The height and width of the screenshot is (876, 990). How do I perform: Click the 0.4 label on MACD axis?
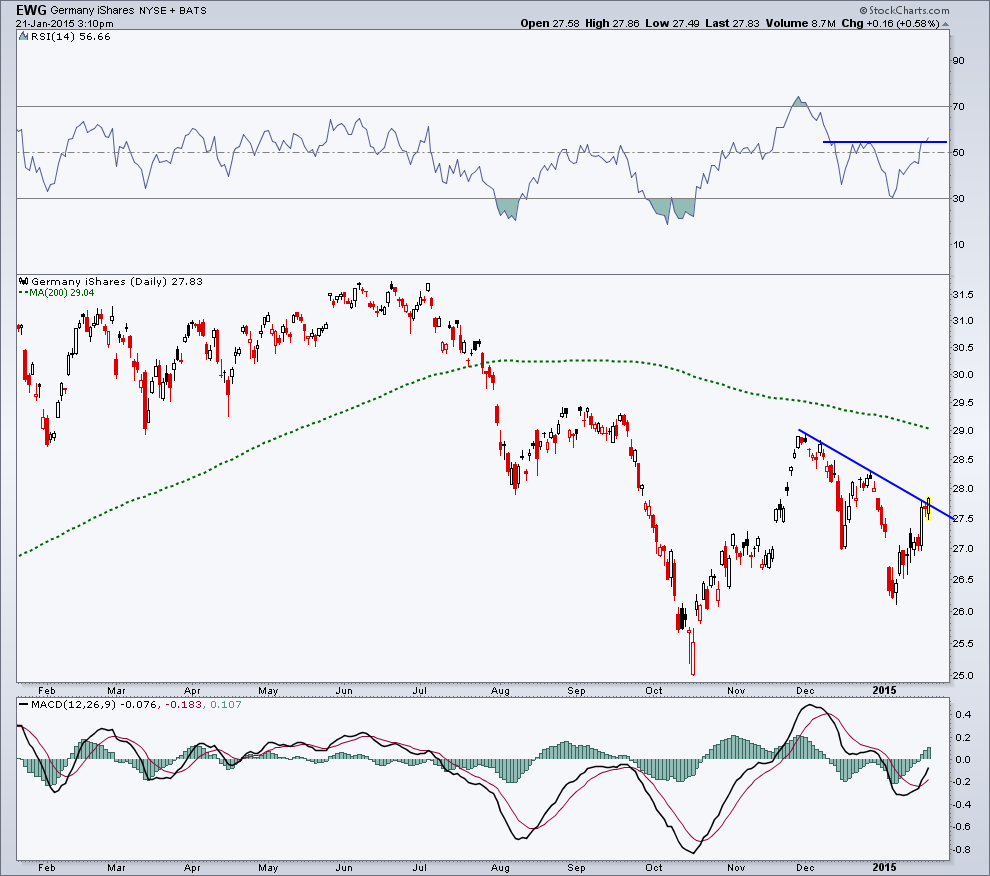pyautogui.click(x=963, y=715)
